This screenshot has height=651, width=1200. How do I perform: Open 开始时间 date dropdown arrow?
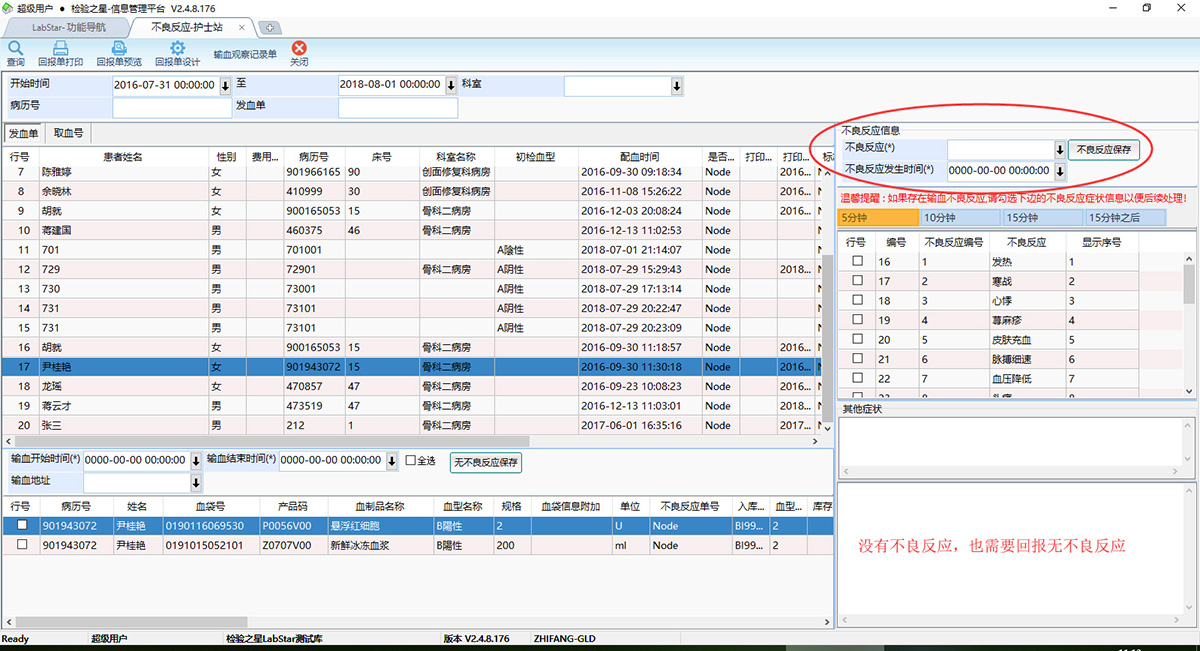[225, 86]
